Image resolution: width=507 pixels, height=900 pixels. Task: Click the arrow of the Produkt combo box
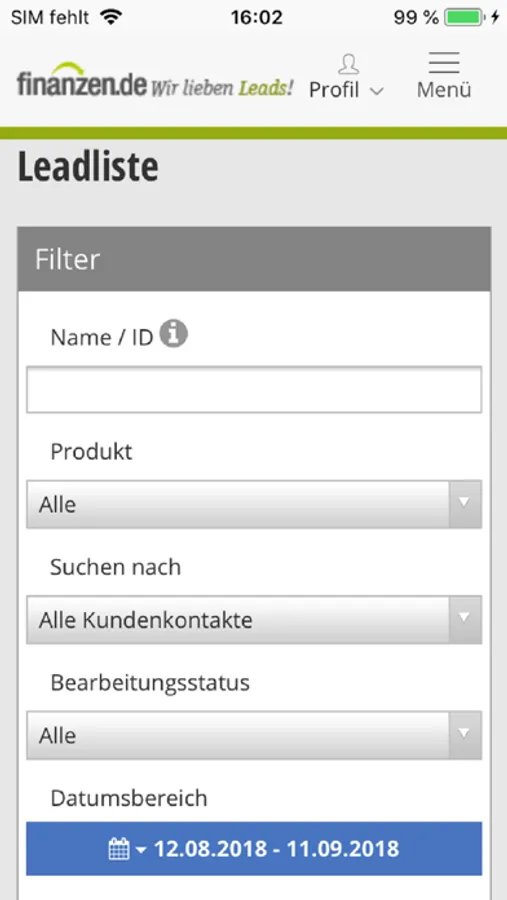click(x=465, y=504)
